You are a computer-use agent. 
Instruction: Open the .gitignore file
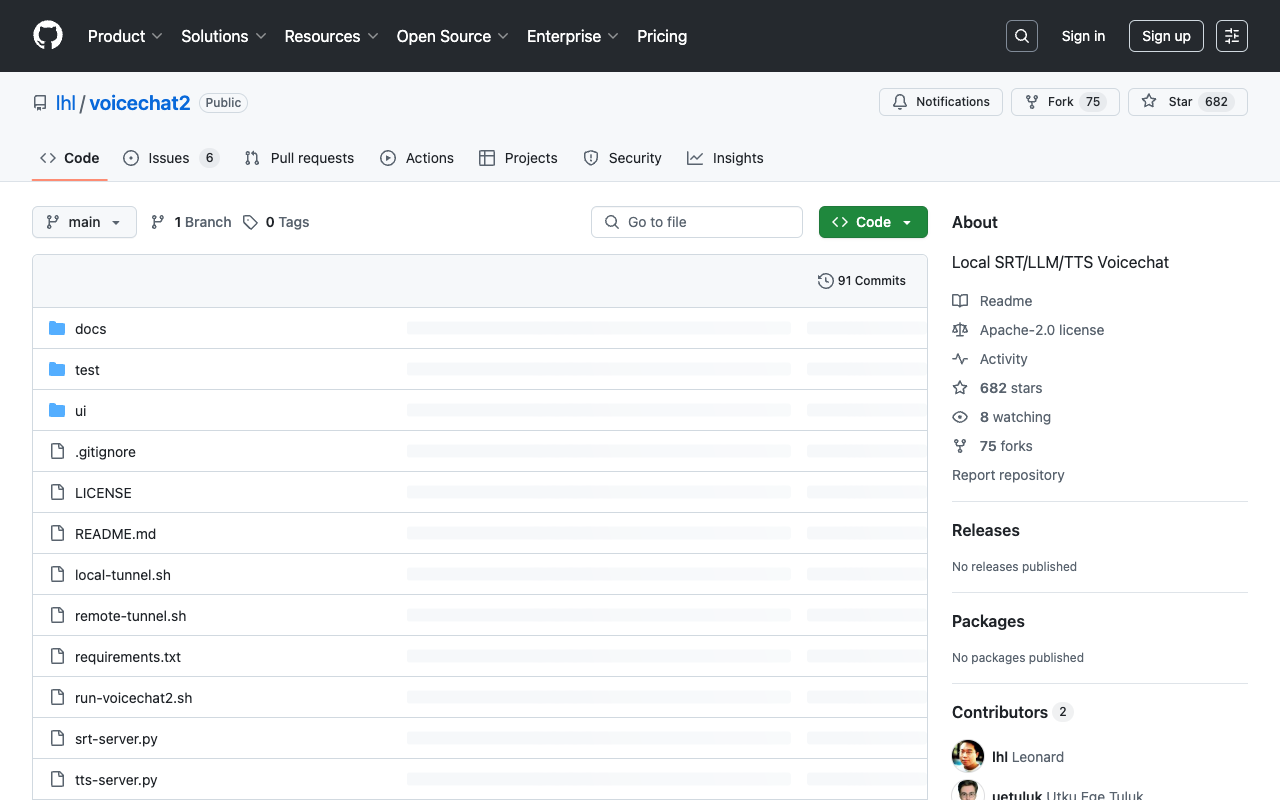click(x=105, y=452)
